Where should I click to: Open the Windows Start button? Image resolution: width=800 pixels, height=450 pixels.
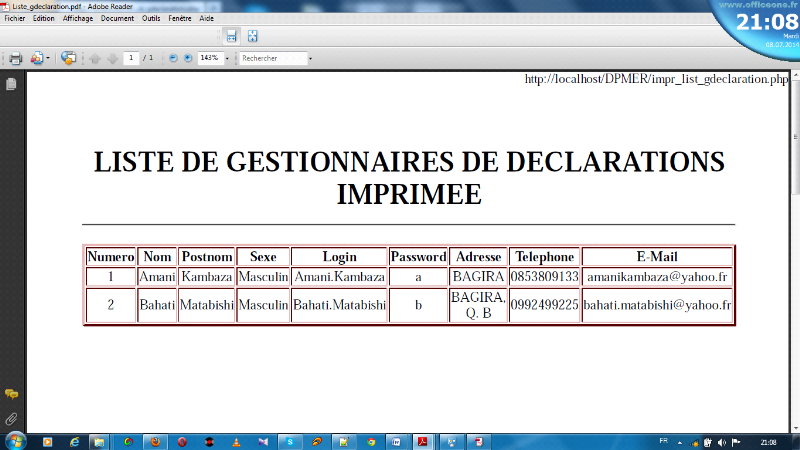[x=15, y=442]
